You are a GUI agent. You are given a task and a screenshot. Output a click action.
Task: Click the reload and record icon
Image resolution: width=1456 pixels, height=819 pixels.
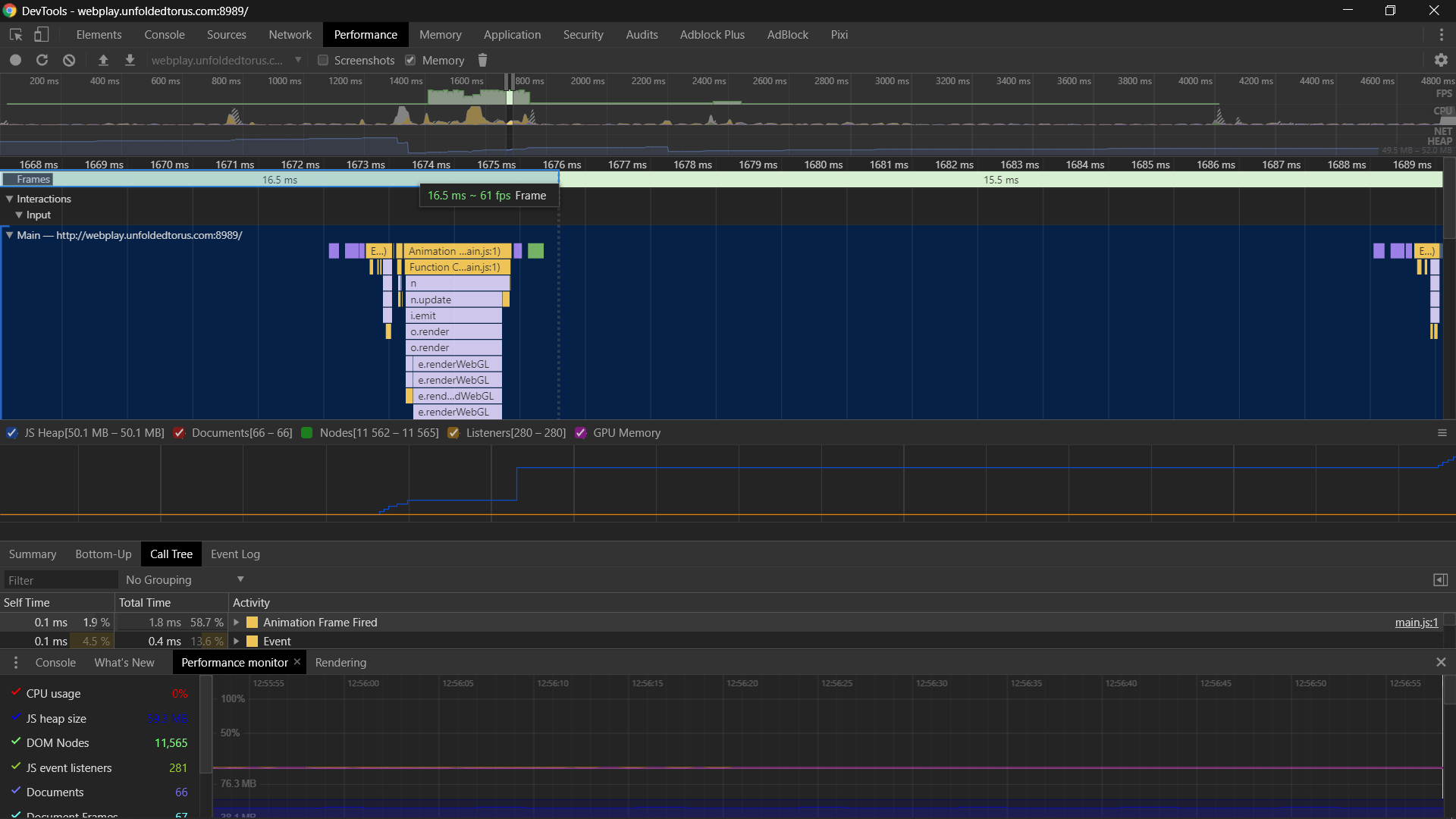pos(42,60)
